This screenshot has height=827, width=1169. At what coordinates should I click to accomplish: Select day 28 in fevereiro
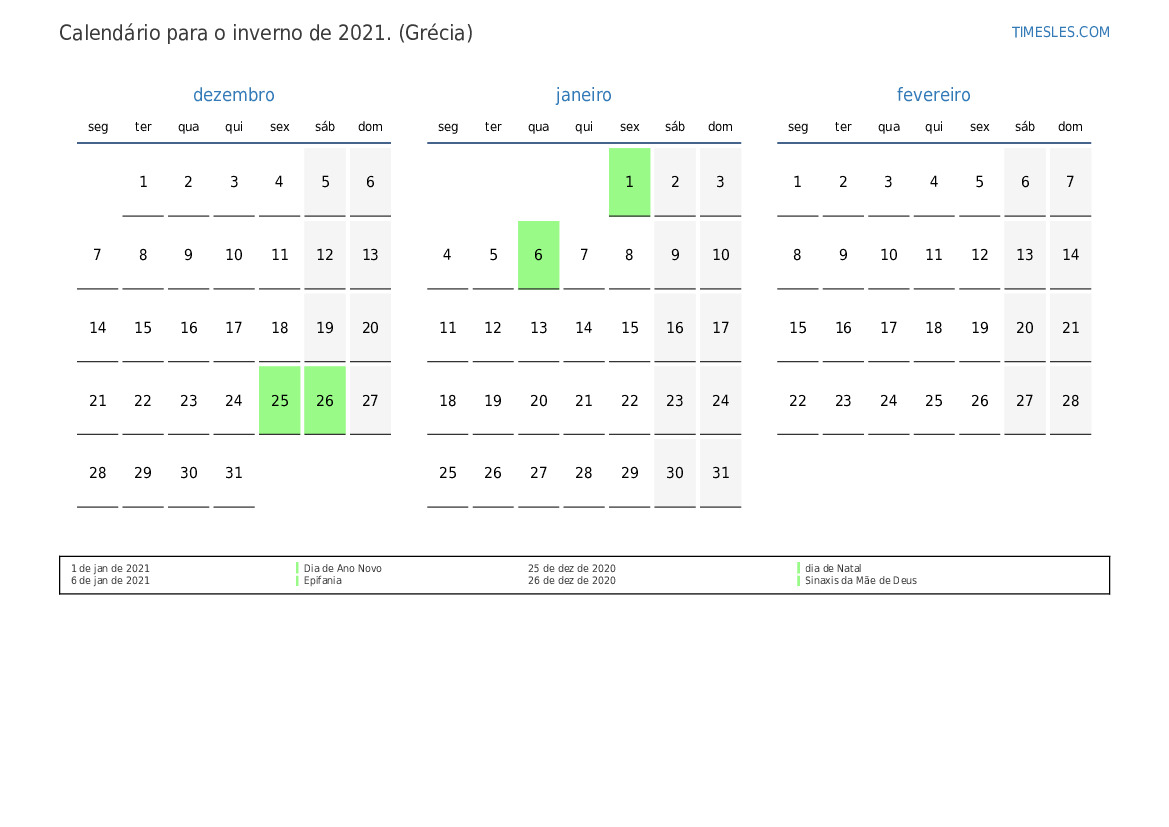1071,400
